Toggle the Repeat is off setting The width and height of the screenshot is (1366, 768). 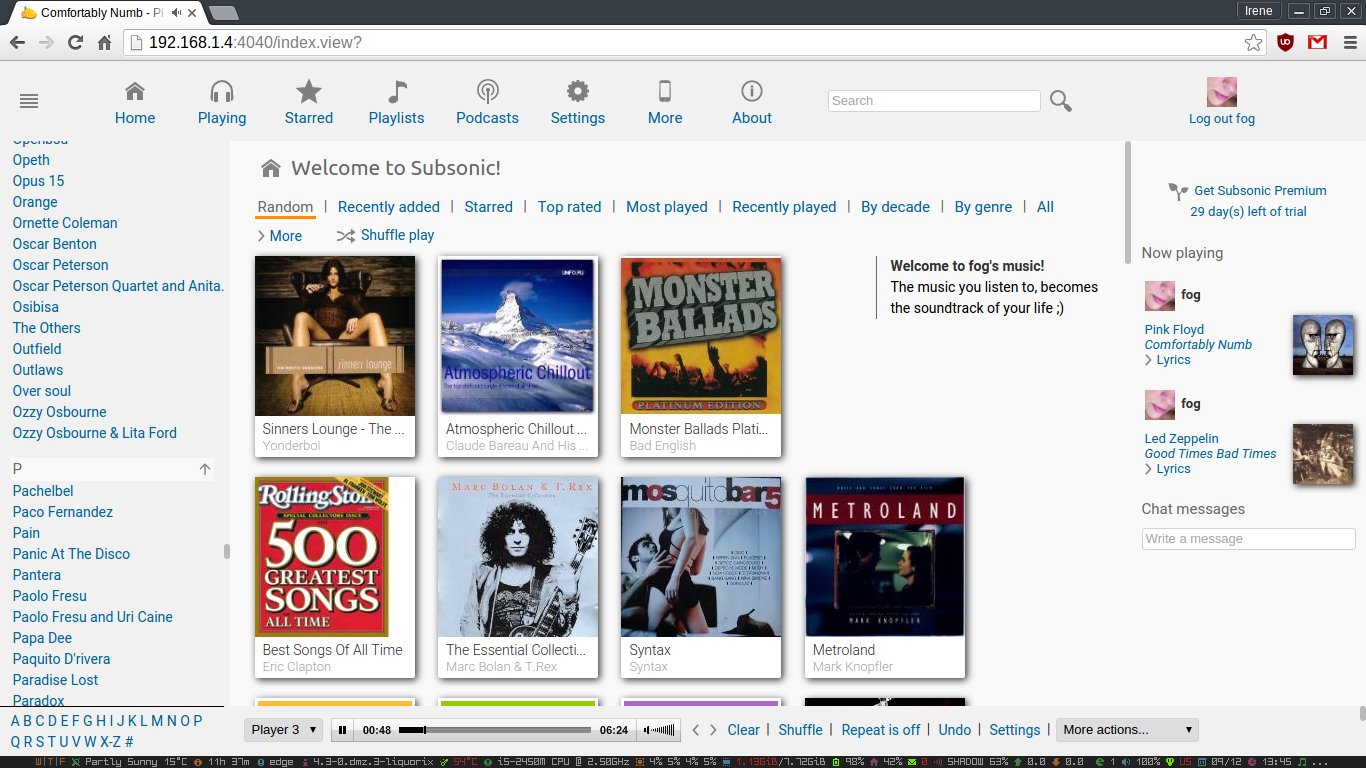click(880, 730)
